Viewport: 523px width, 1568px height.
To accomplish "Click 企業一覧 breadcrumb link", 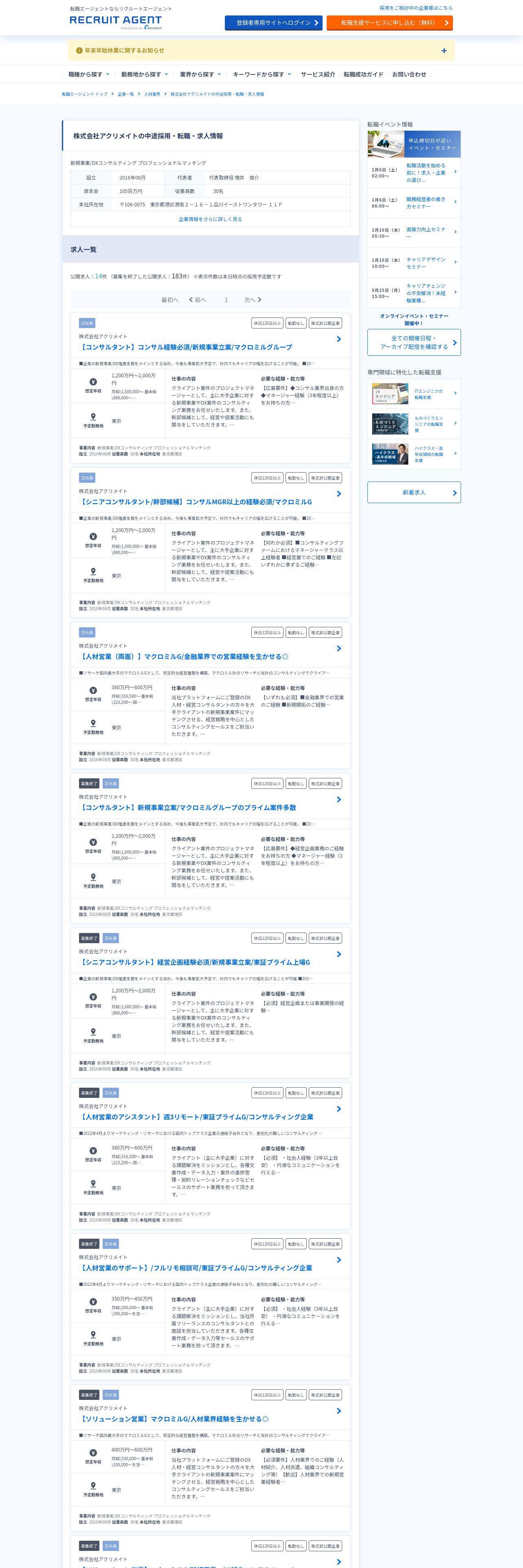I will [125, 94].
